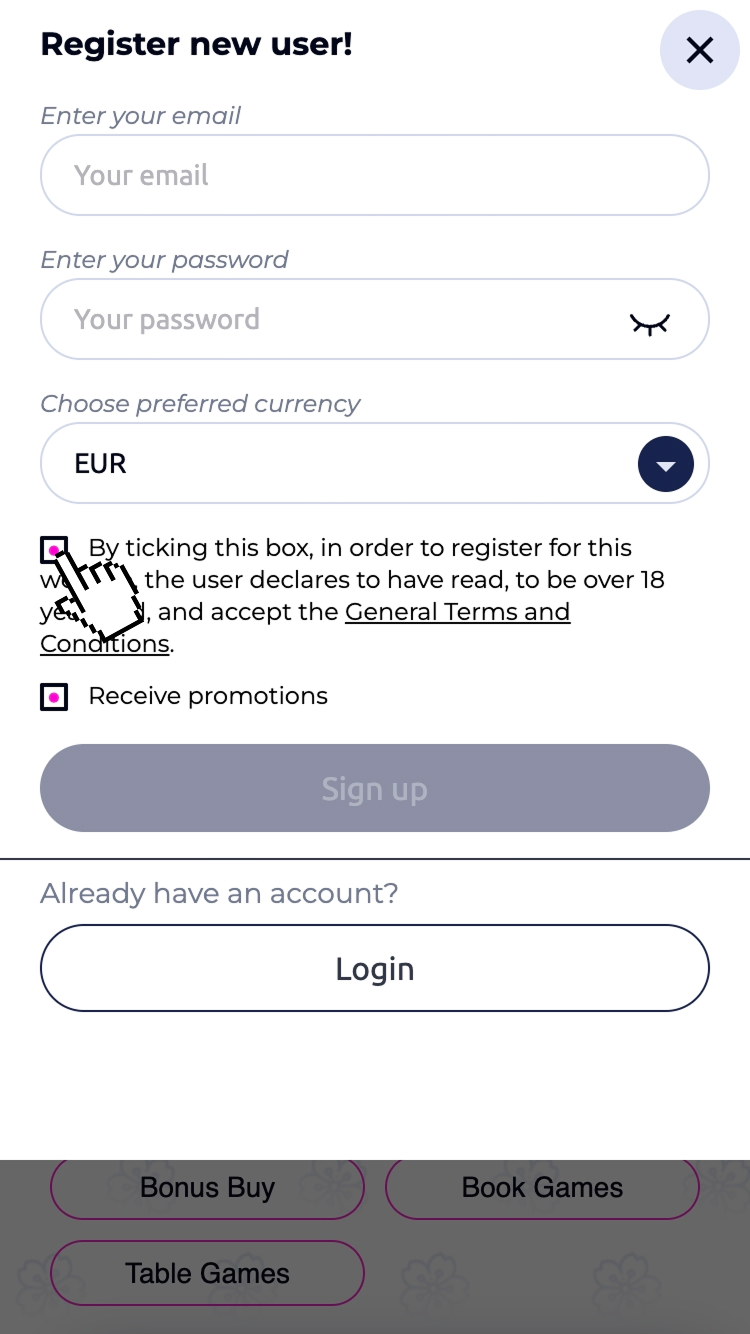Click the dark round currency dropdown arrow
Image resolution: width=750 pixels, height=1334 pixels.
(665, 464)
